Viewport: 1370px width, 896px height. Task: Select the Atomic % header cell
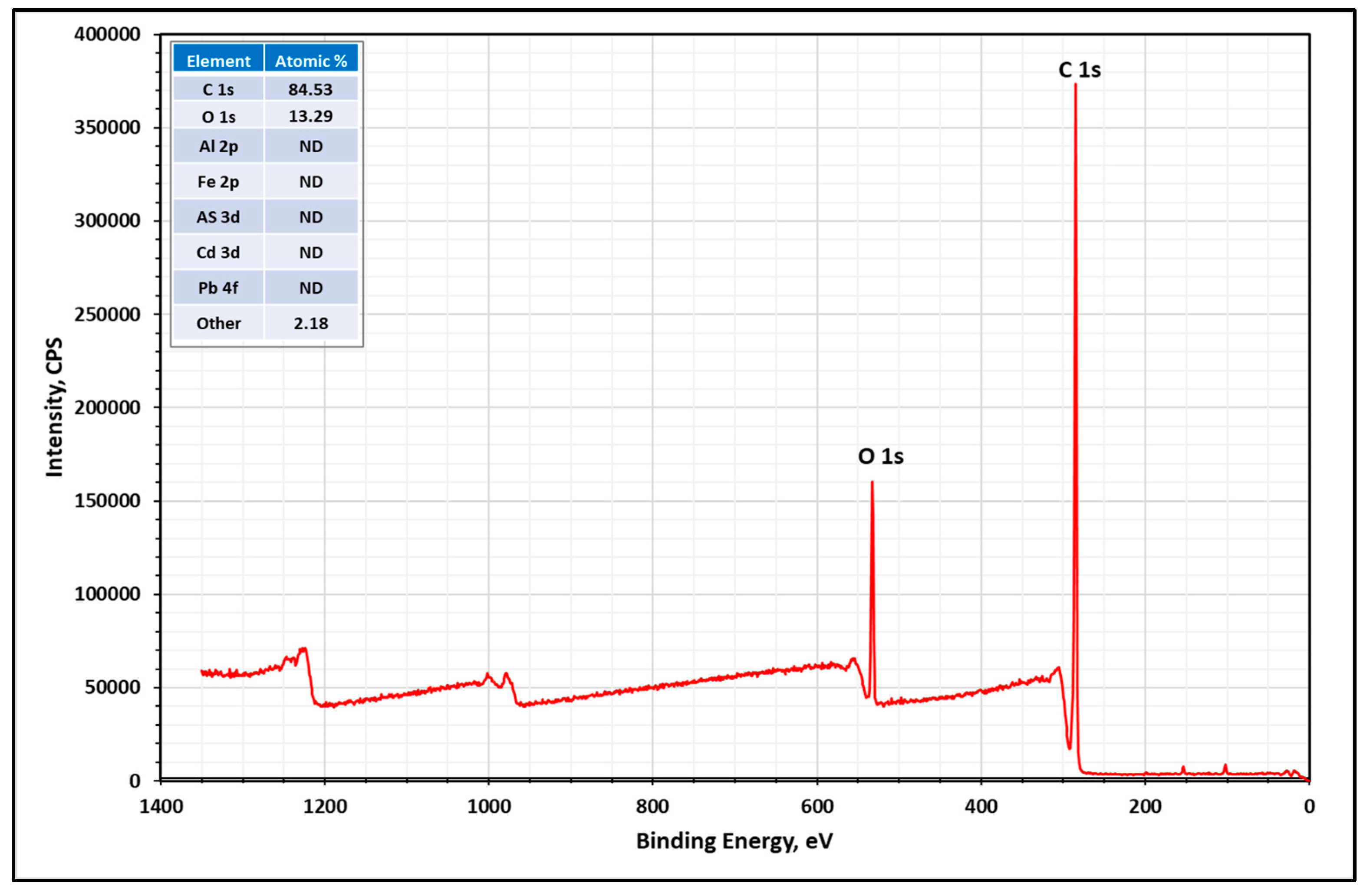pyautogui.click(x=311, y=61)
